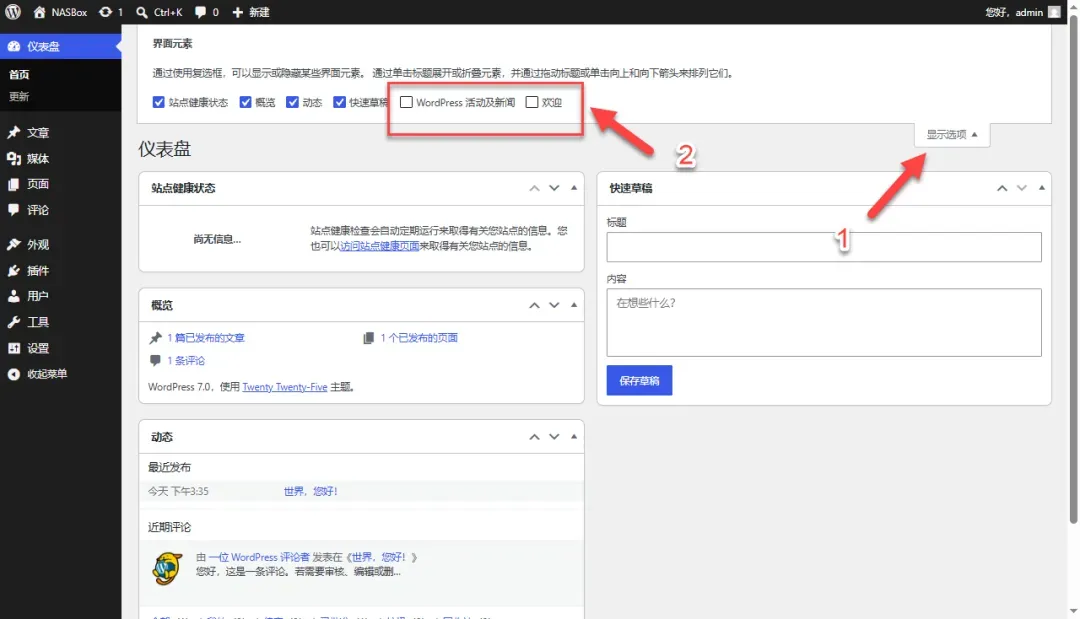Move 站点健康状态 panel down

554,188
